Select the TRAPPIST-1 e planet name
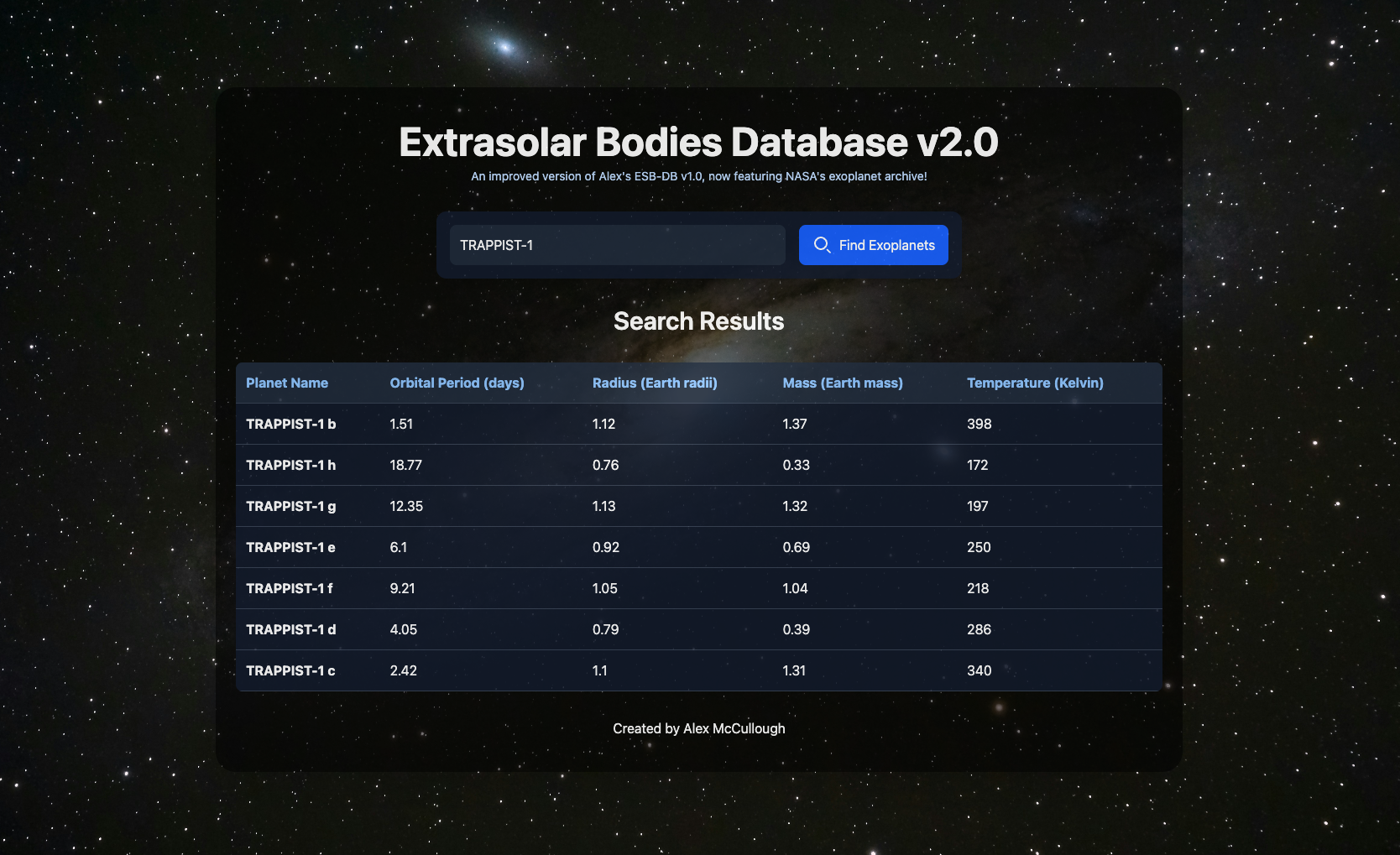This screenshot has height=855, width=1400. [290, 547]
